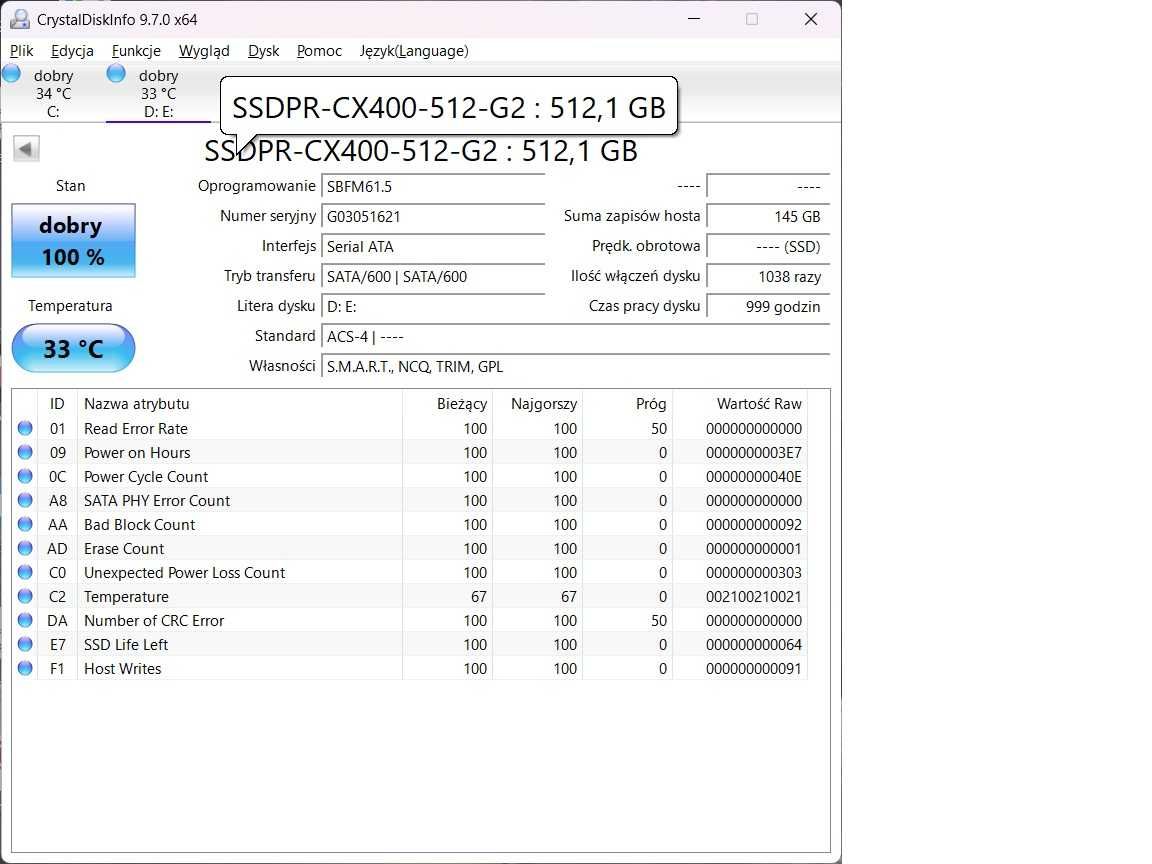1152x864 pixels.
Task: Click the Standard field ACS-4
Action: (x=575, y=336)
